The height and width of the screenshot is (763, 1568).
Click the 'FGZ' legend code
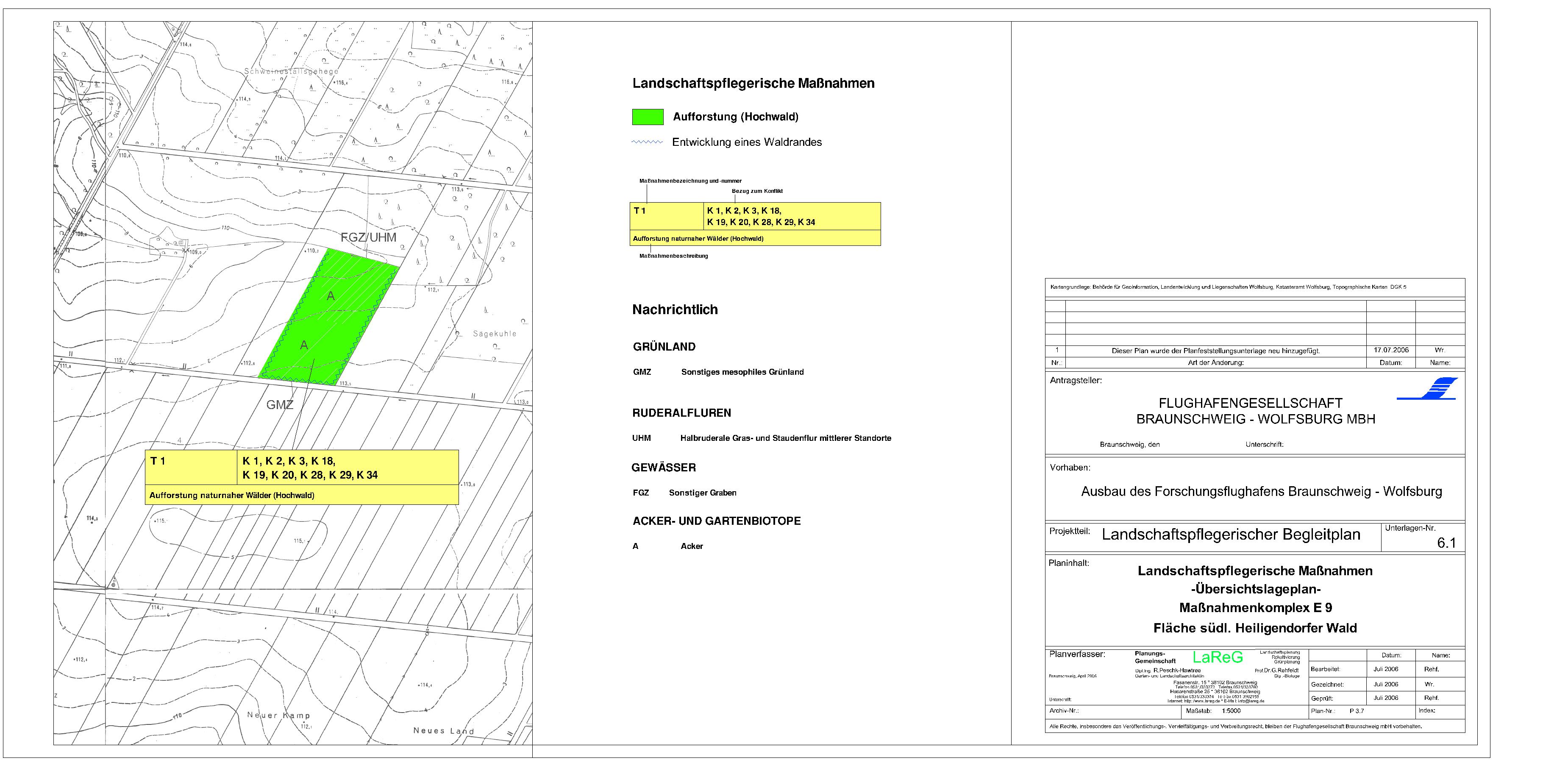641,493
